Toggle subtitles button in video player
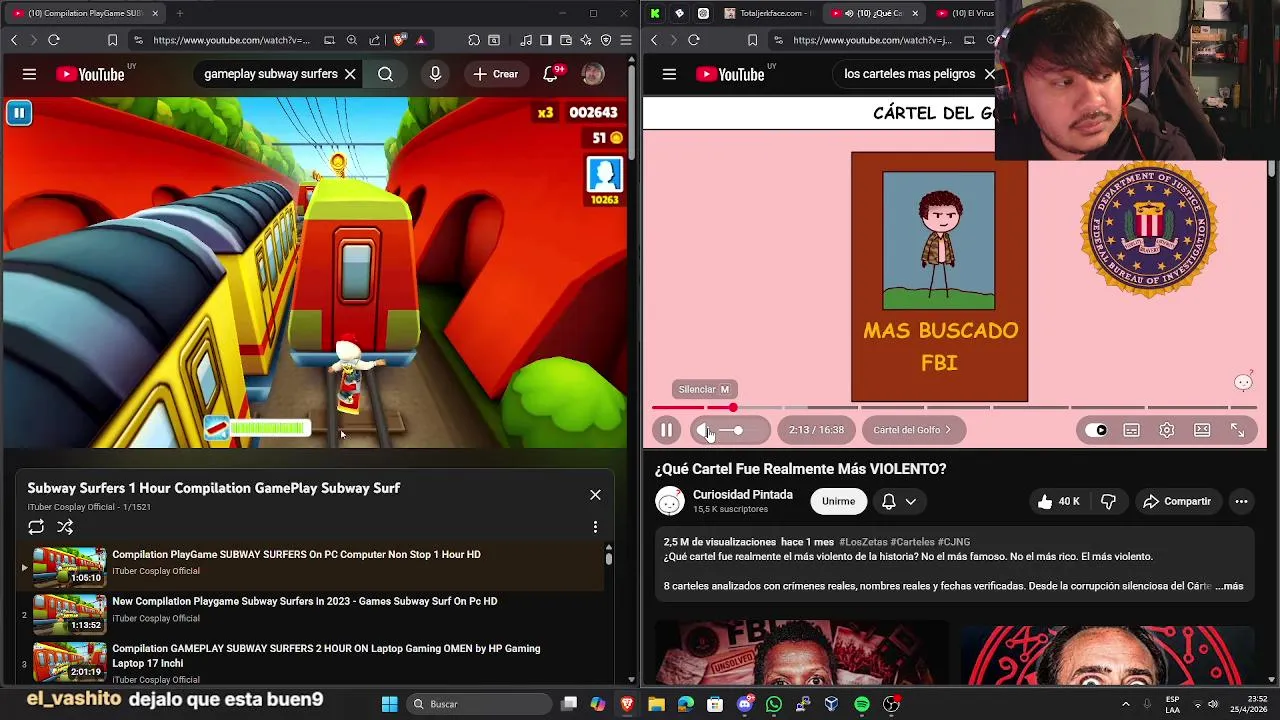Screen dimensions: 1280x720 (x=1131, y=430)
